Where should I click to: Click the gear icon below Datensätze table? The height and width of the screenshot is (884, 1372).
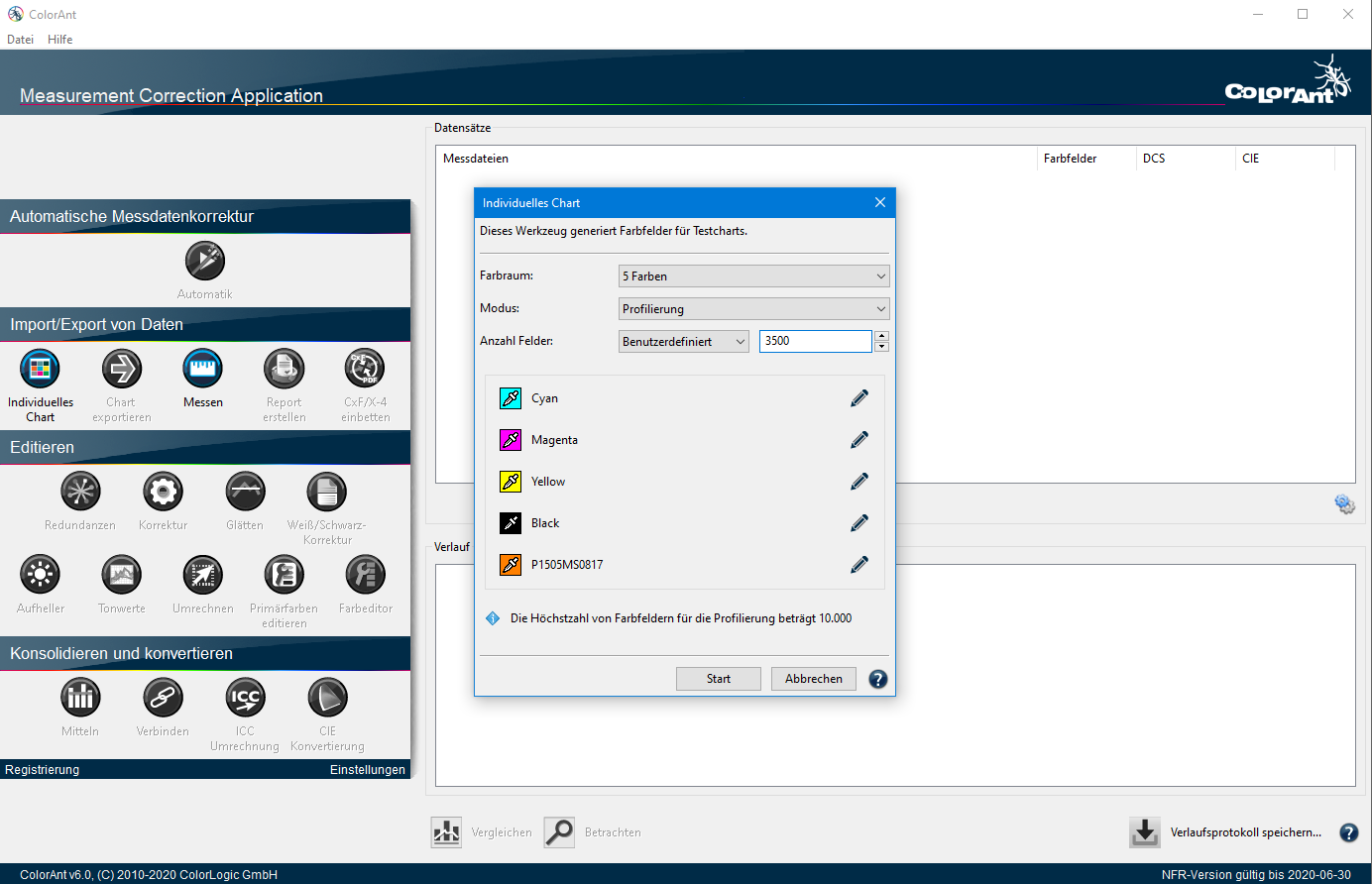[1344, 504]
